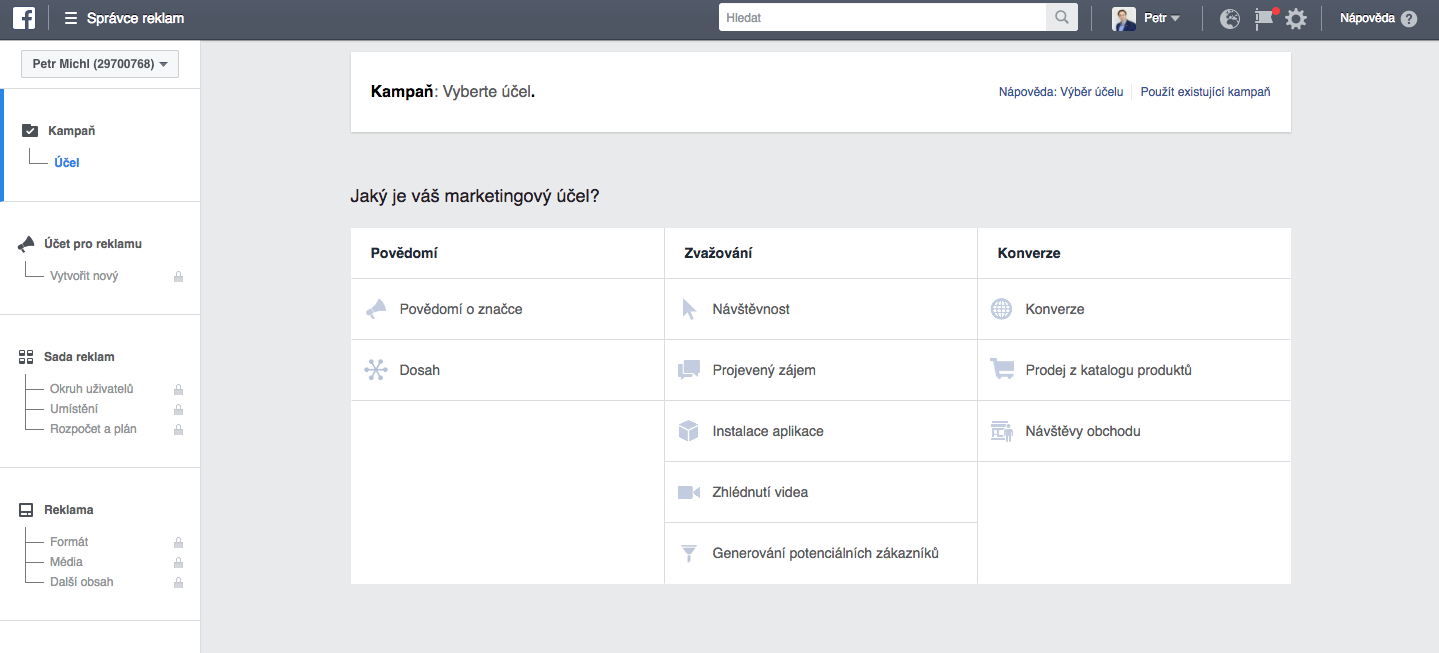Select Vytvořit nový under Účet pro reklamu
Screen dimensions: 1439x653
tap(84, 276)
